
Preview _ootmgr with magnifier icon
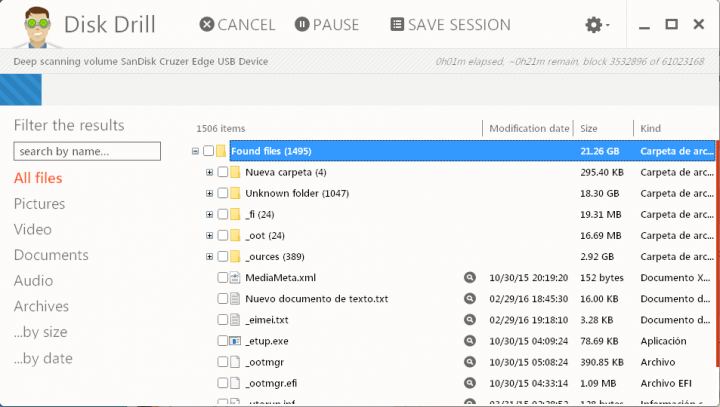point(470,362)
